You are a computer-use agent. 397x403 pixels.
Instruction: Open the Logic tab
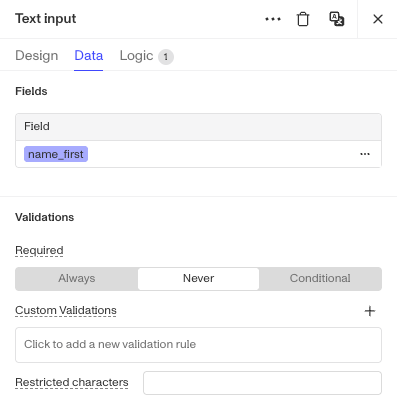136,56
